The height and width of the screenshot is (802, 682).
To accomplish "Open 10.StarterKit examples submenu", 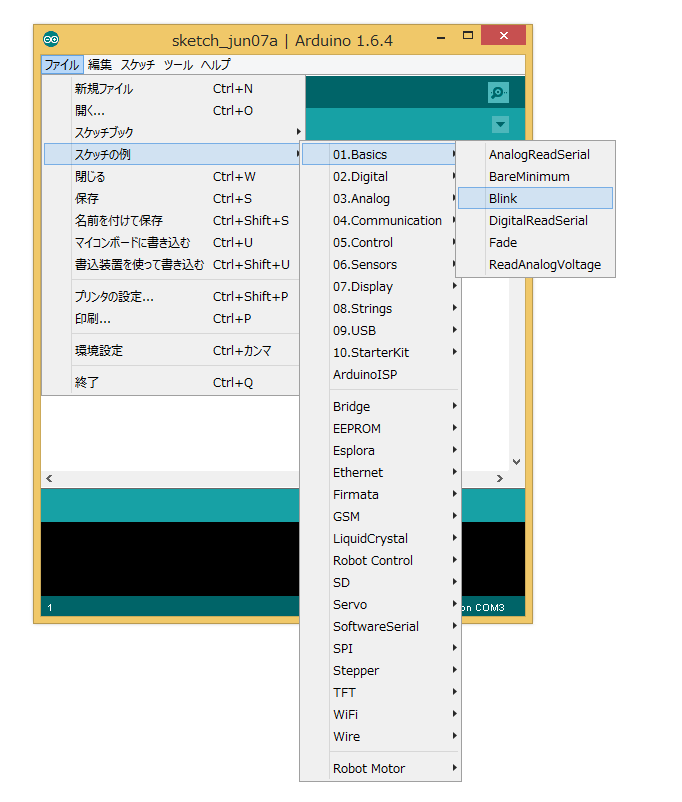I will tap(381, 352).
